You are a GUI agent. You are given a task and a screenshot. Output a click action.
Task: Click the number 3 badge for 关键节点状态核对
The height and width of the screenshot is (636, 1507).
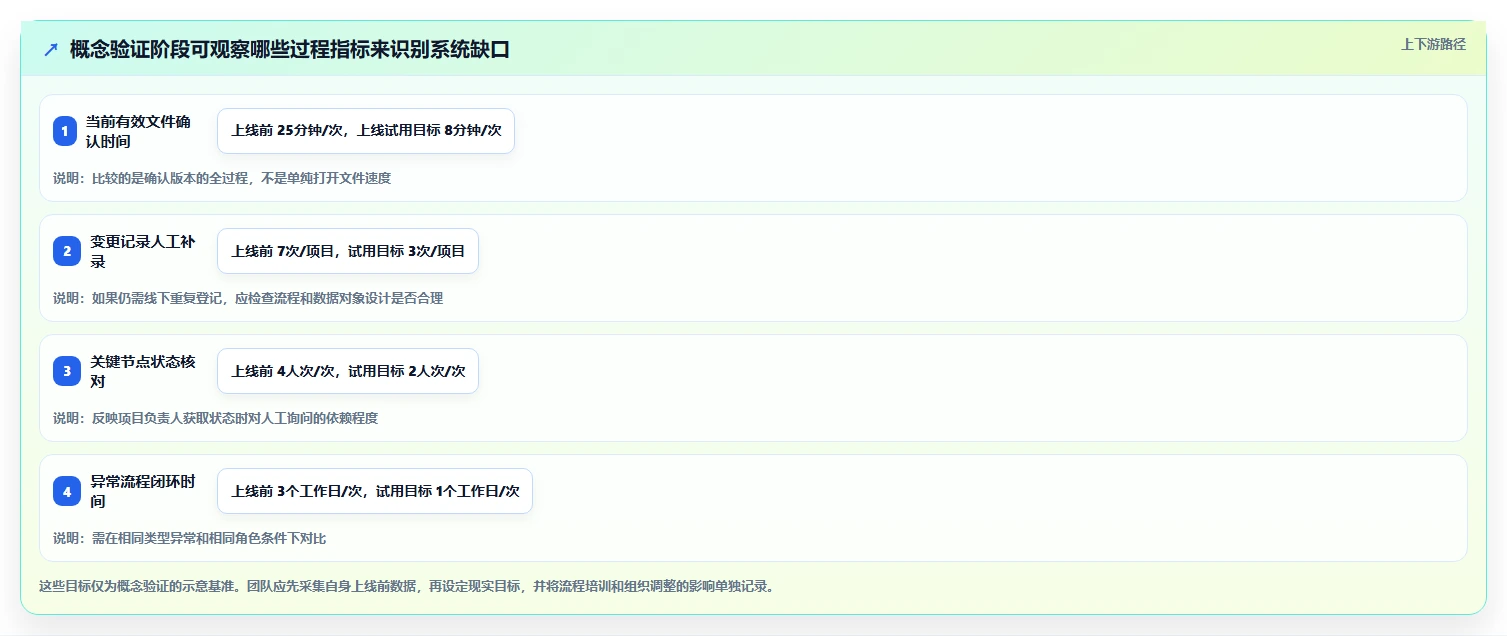65,371
